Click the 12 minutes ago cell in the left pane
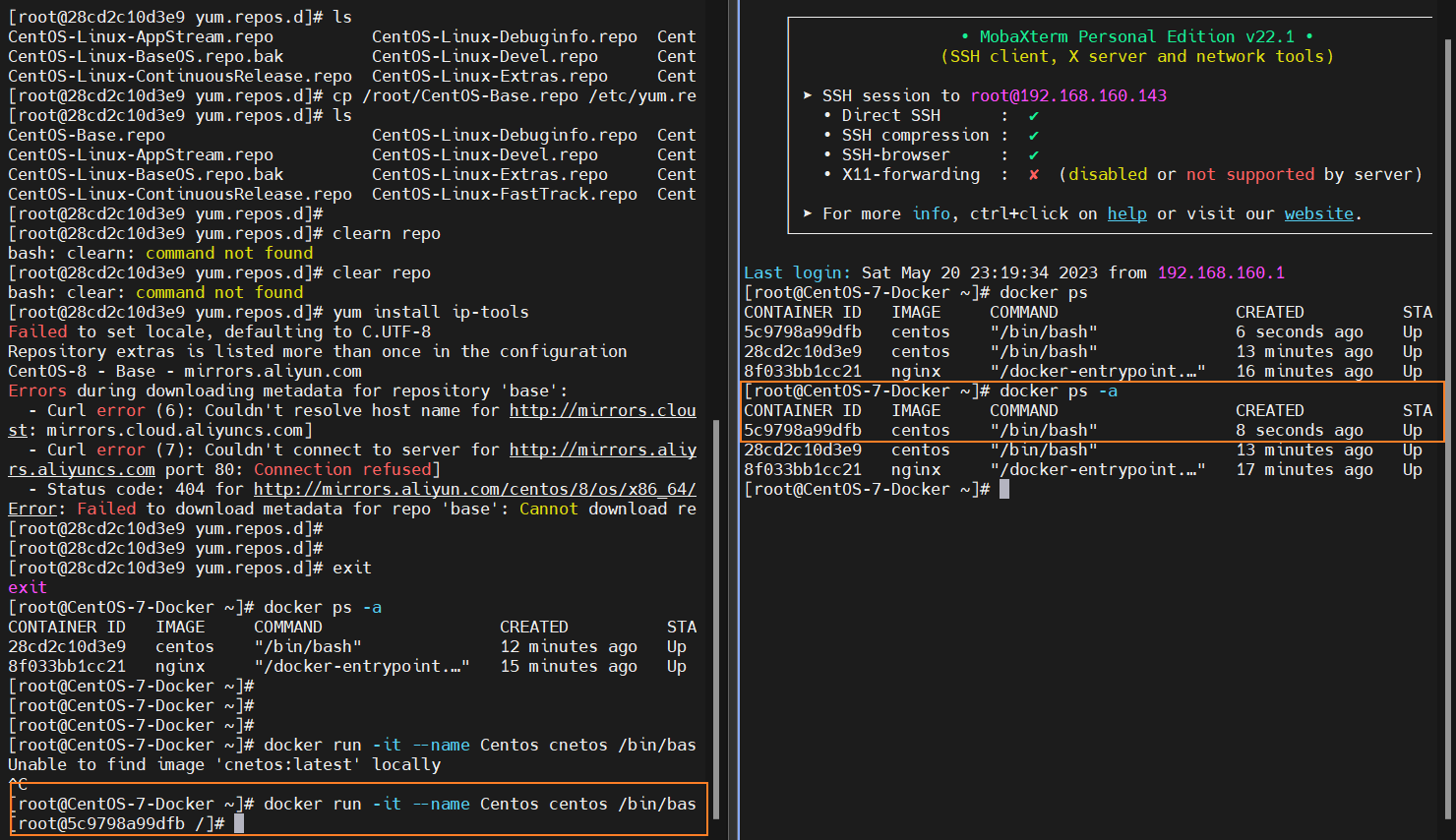This screenshot has height=840, width=1456. pos(569,646)
